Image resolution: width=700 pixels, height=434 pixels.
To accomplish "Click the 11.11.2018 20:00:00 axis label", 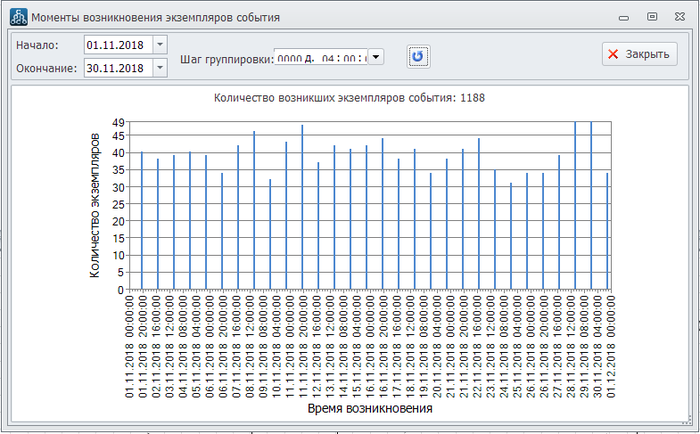I will [303, 346].
